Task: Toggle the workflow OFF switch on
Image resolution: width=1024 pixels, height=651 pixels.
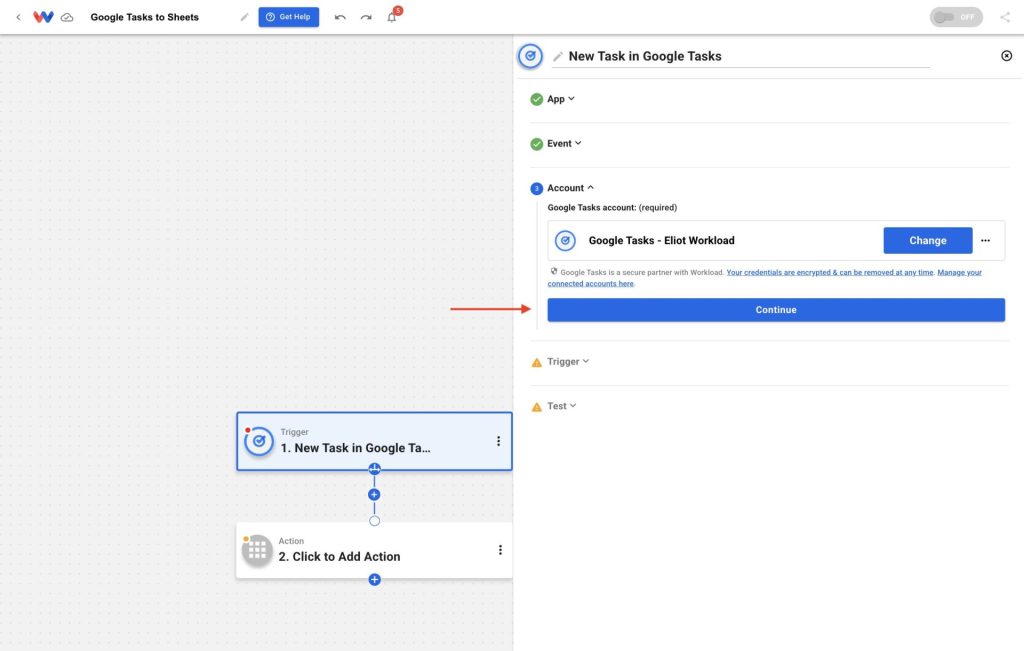Action: pos(956,17)
